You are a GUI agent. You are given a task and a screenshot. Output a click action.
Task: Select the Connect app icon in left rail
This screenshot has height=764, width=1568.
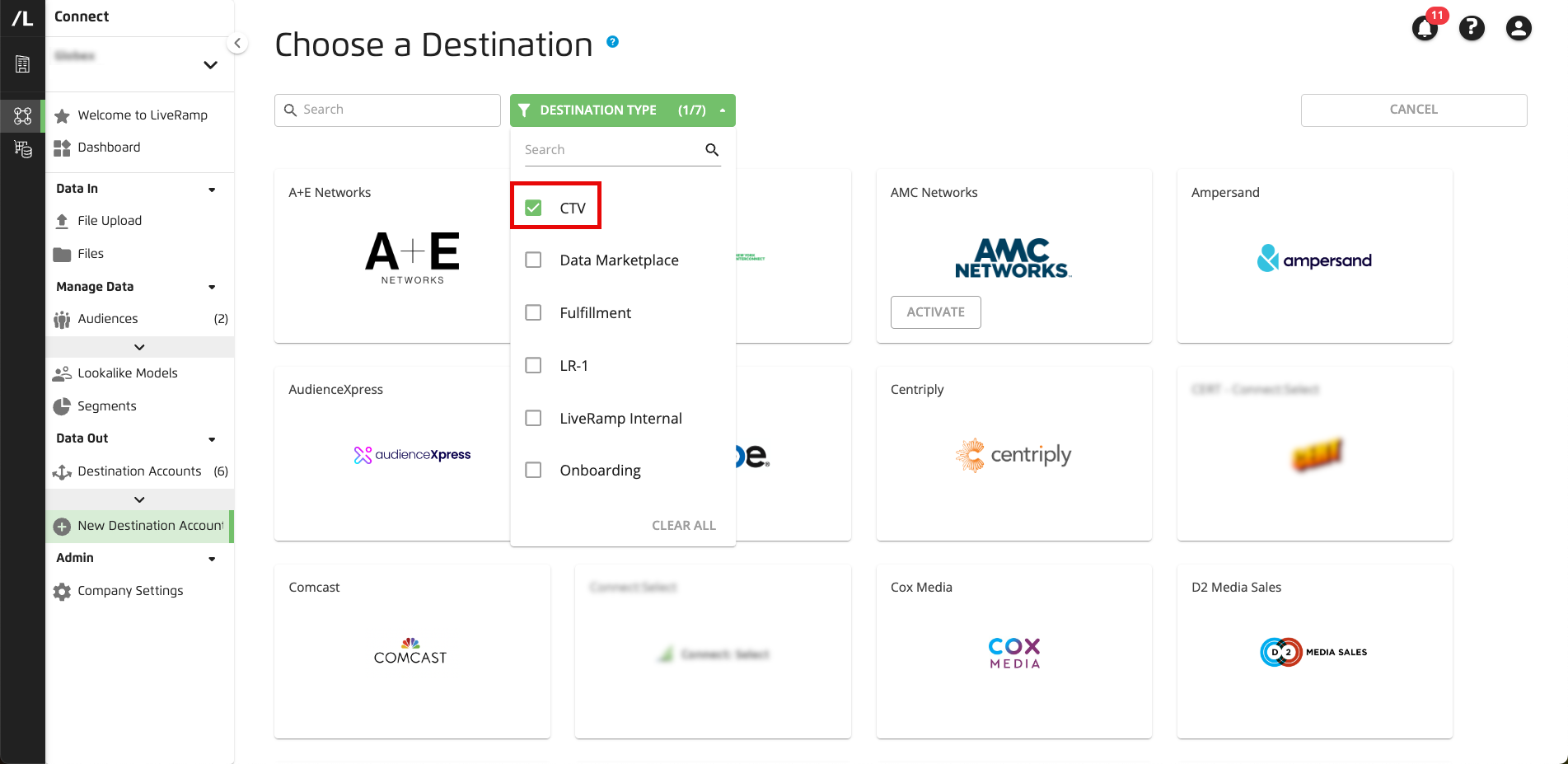(x=23, y=116)
